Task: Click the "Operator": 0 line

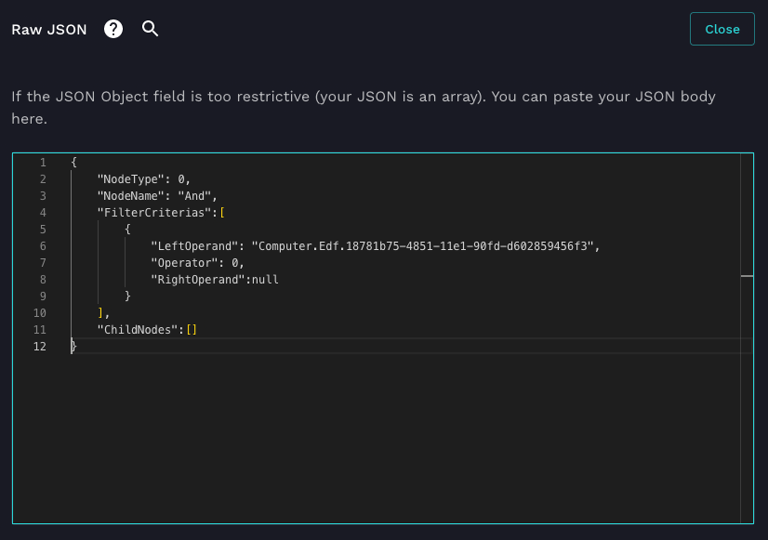Action: coord(197,263)
